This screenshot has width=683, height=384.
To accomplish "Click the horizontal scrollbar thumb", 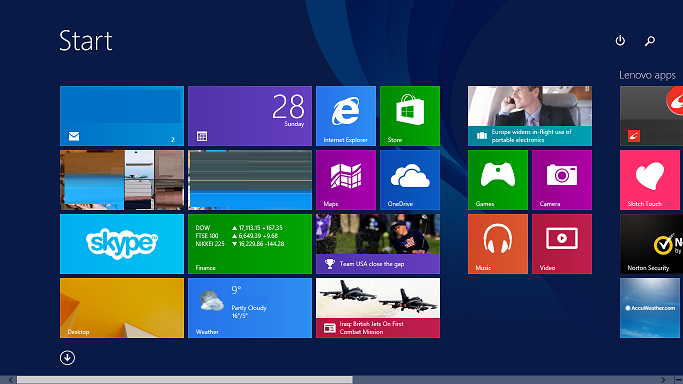I will 185,380.
